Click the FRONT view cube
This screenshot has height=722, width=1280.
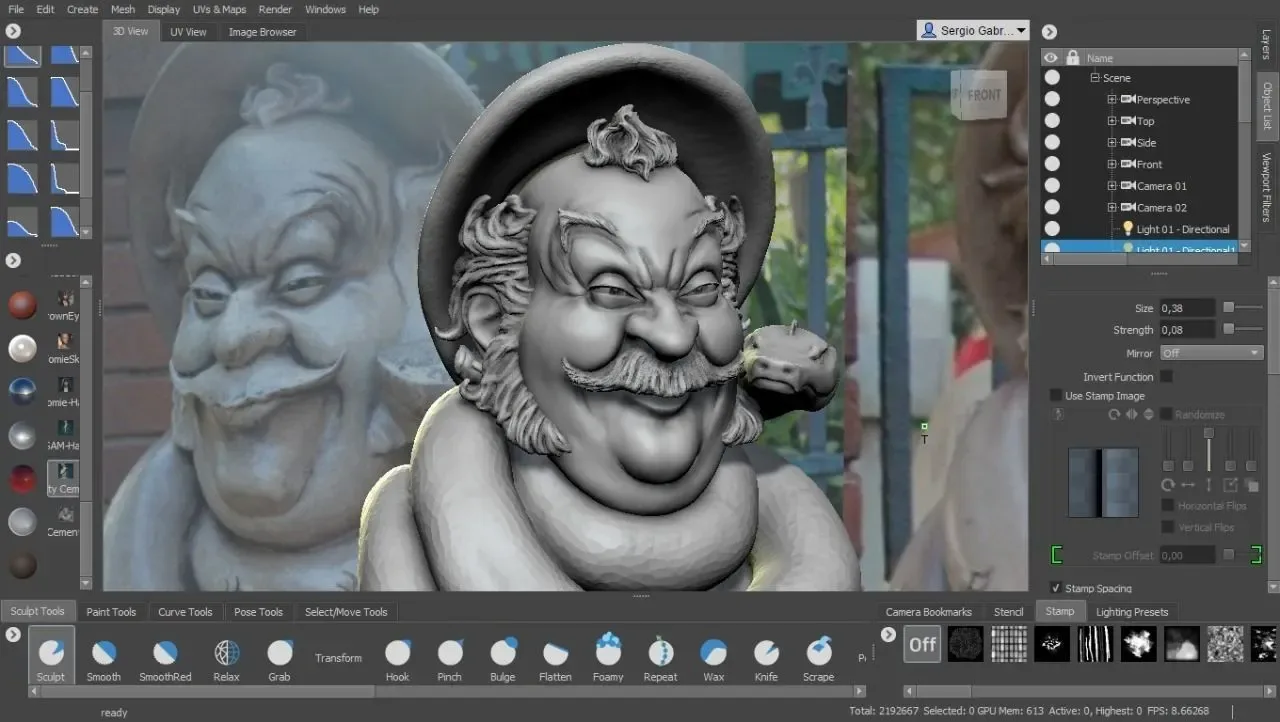tap(979, 95)
